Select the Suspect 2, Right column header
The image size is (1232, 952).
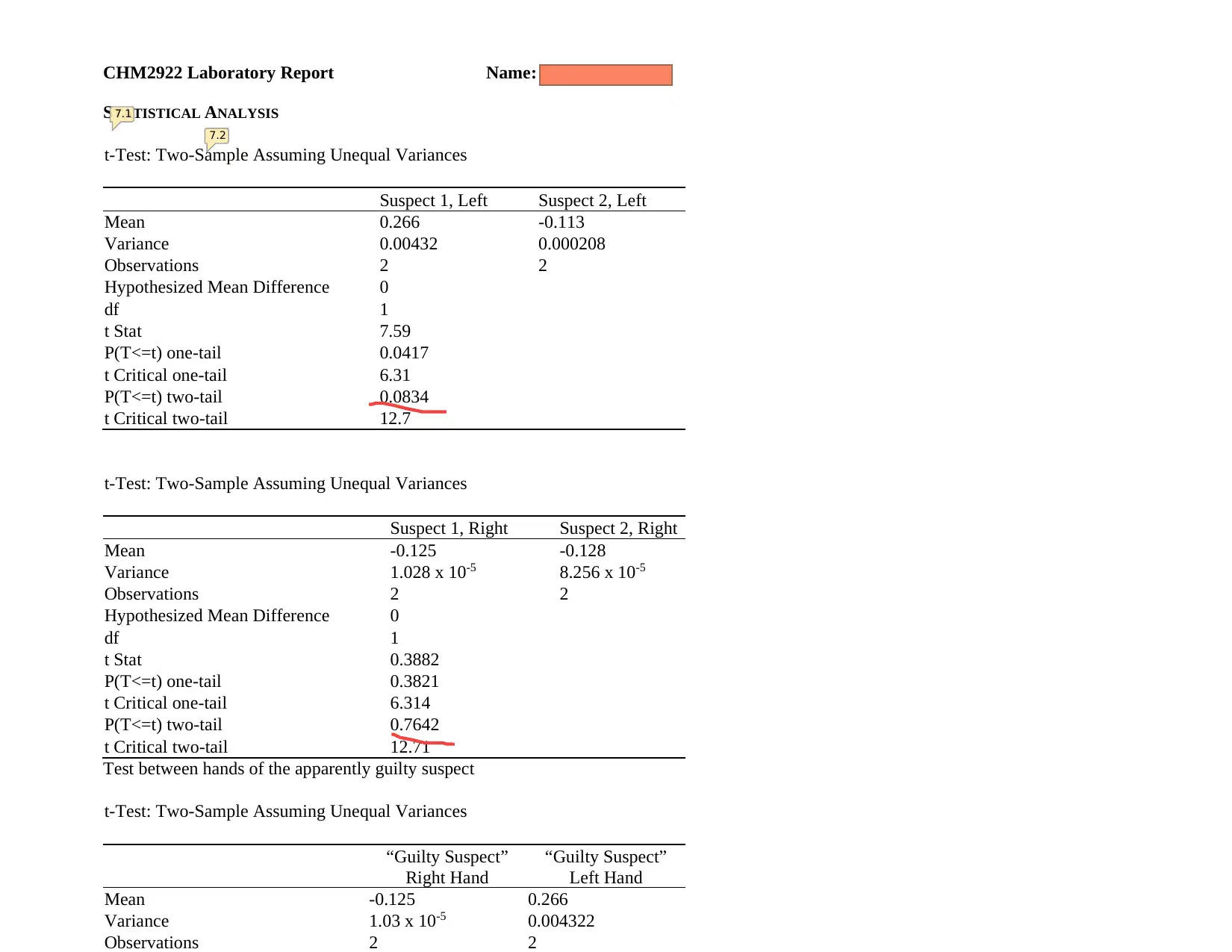[618, 529]
